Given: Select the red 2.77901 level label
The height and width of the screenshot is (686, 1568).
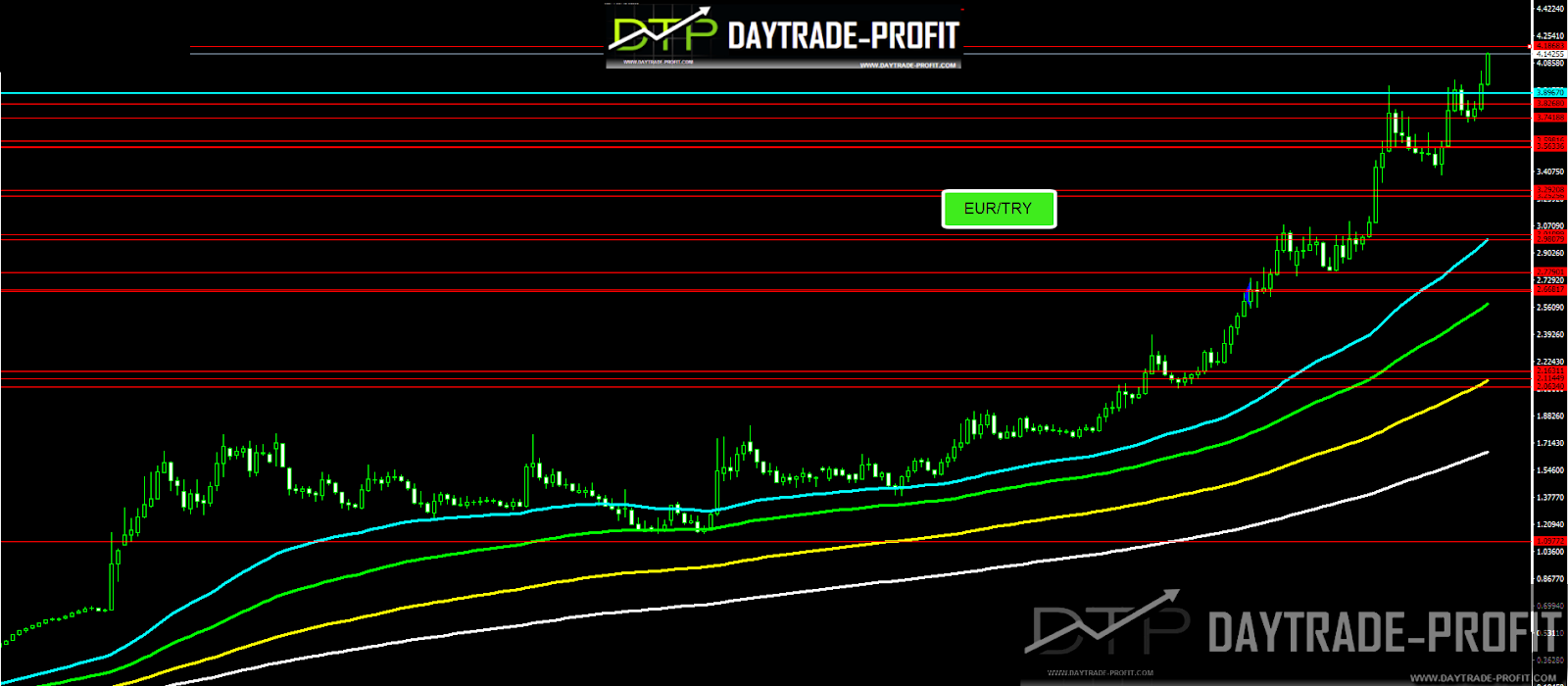Looking at the screenshot, I should click(x=1549, y=271).
